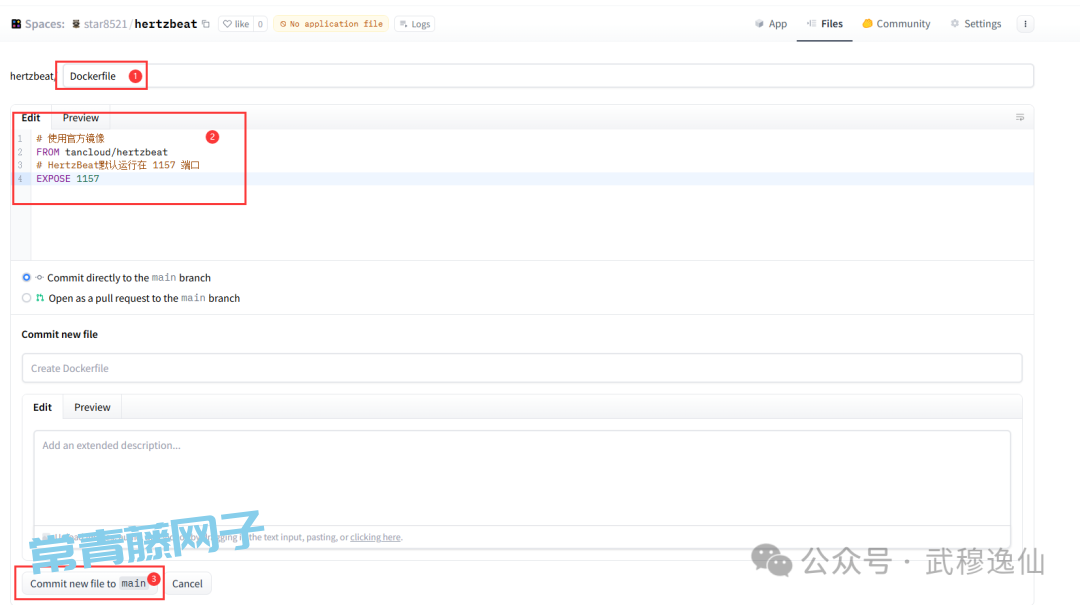Viewport: 1080px width, 605px height.
Task: Select Commit directly to the main branch
Action: tap(27, 278)
